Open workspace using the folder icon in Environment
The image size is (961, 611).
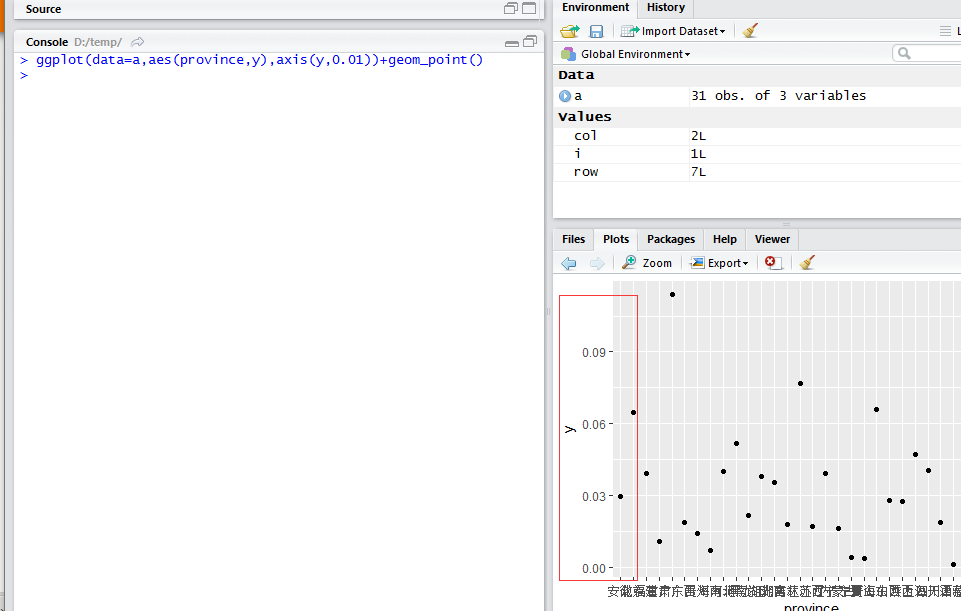(x=569, y=31)
